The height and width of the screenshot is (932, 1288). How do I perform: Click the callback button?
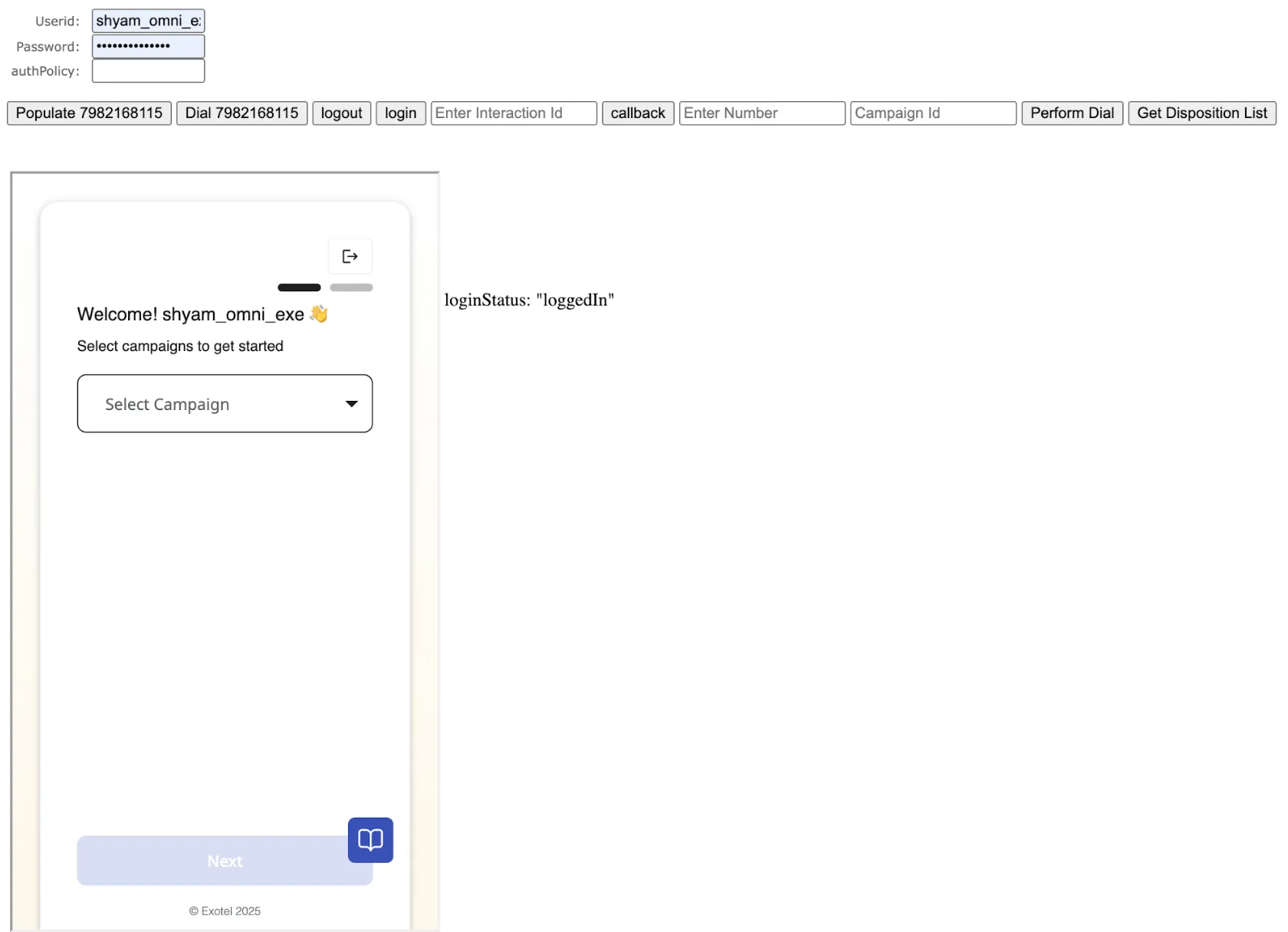coord(638,113)
